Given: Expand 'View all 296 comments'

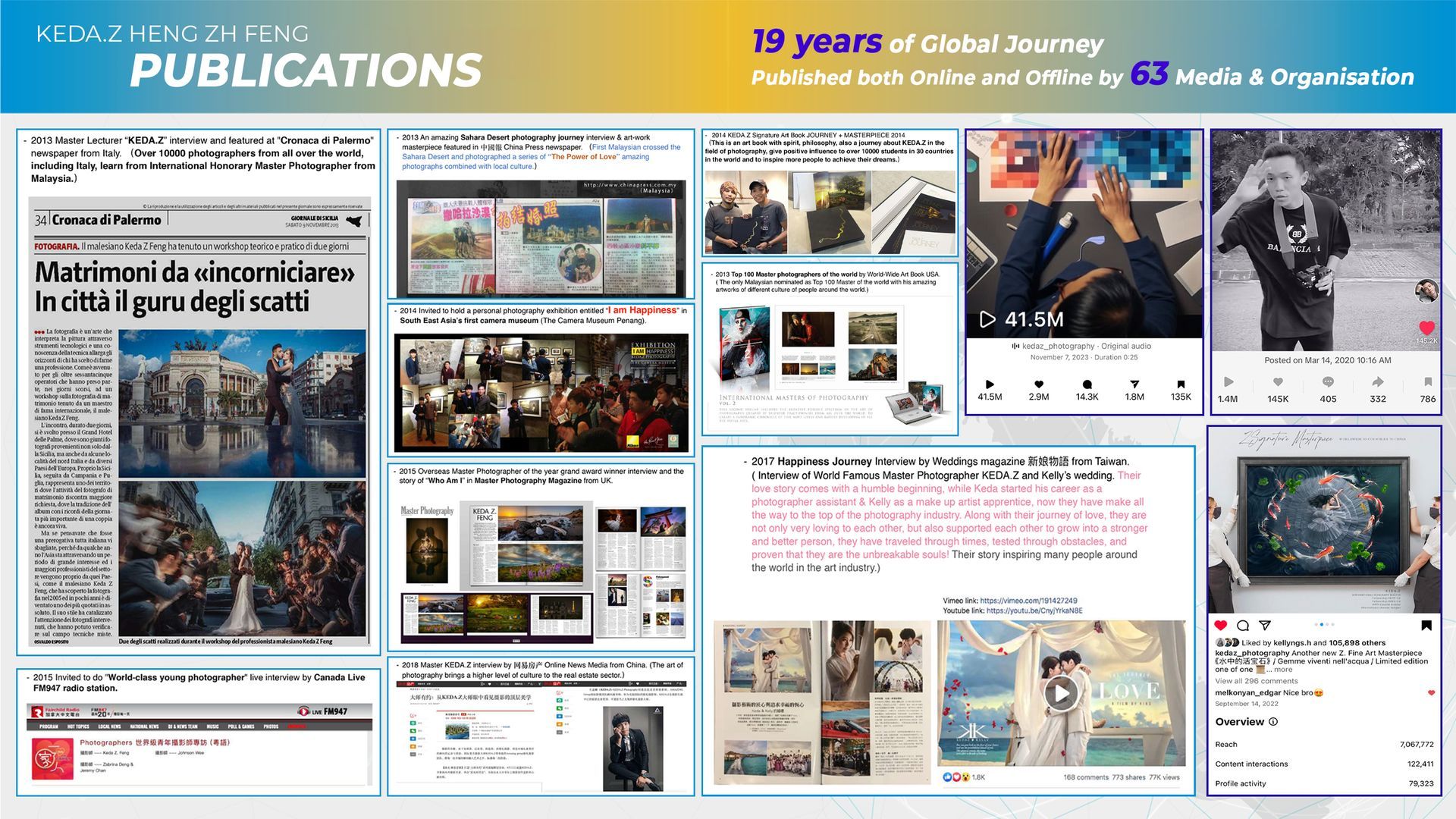Looking at the screenshot, I should point(1257,681).
